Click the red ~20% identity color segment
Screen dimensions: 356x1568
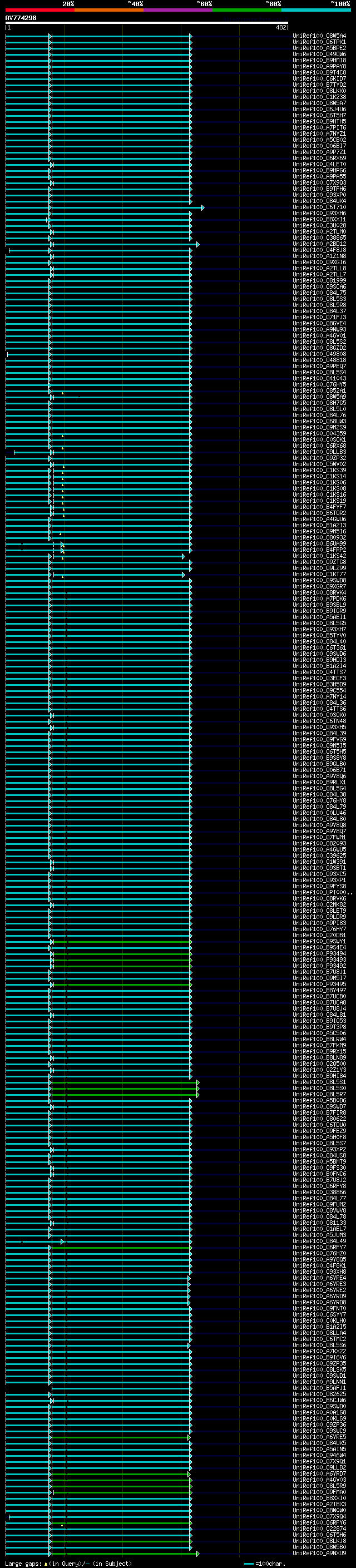[39, 10]
